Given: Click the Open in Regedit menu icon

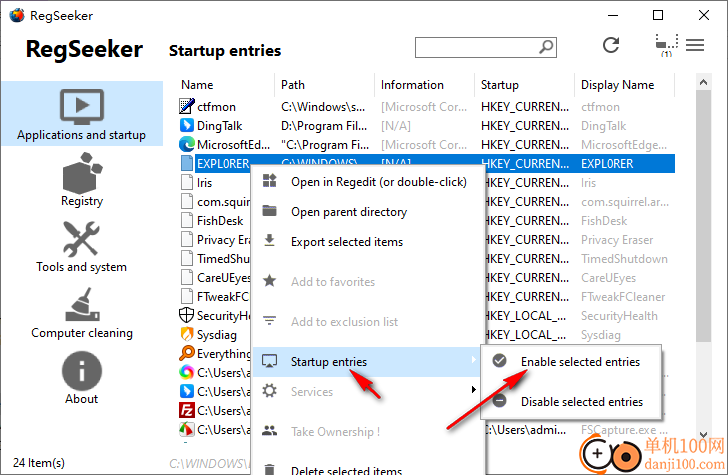Looking at the screenshot, I should click(270, 181).
